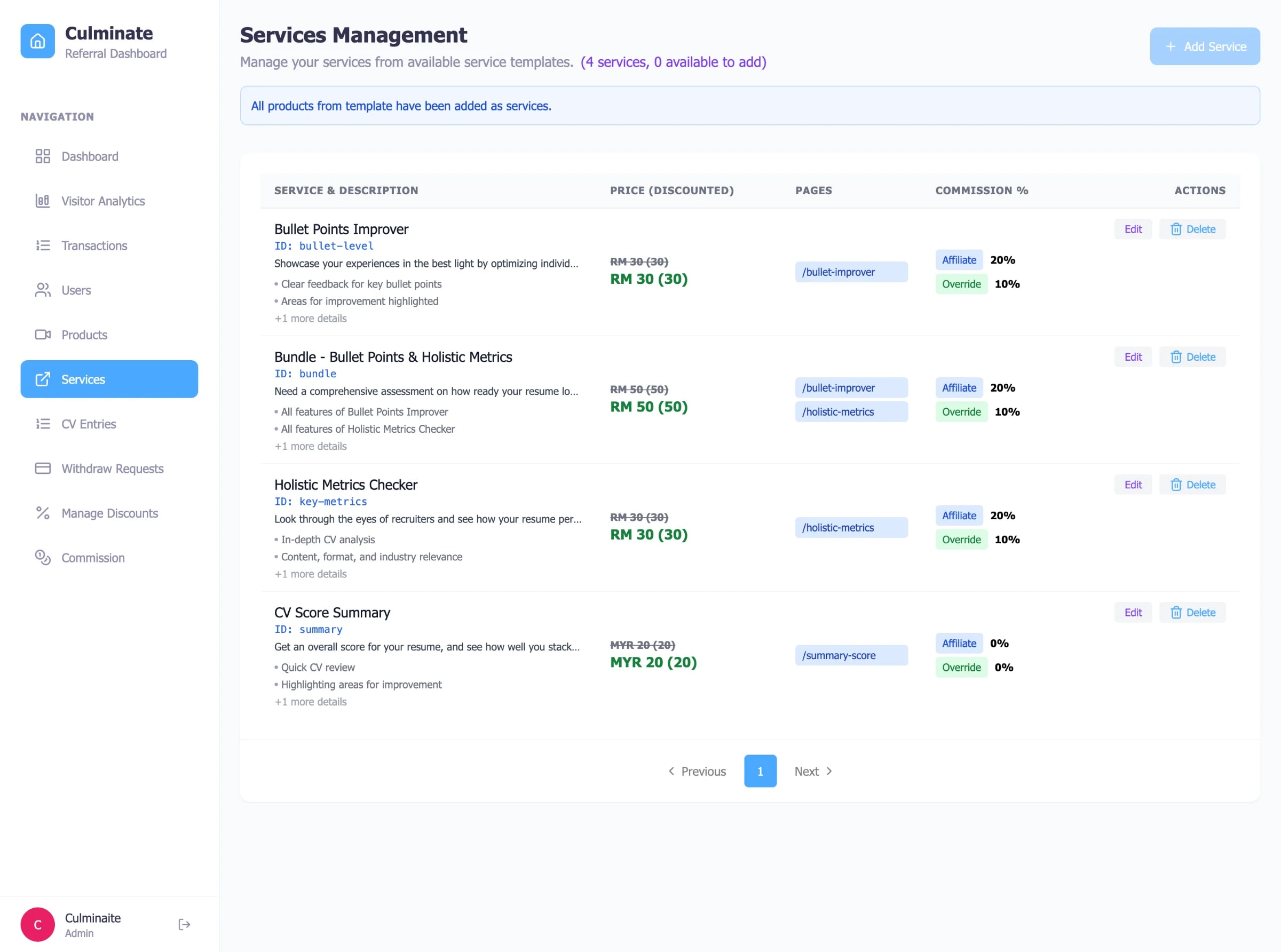Go to Withdraw Requests

(109, 469)
